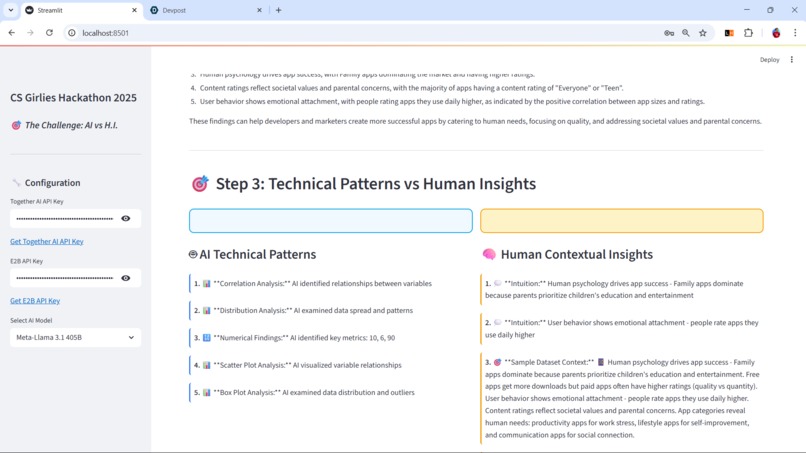Select the Step 3 heading text

coord(376,184)
